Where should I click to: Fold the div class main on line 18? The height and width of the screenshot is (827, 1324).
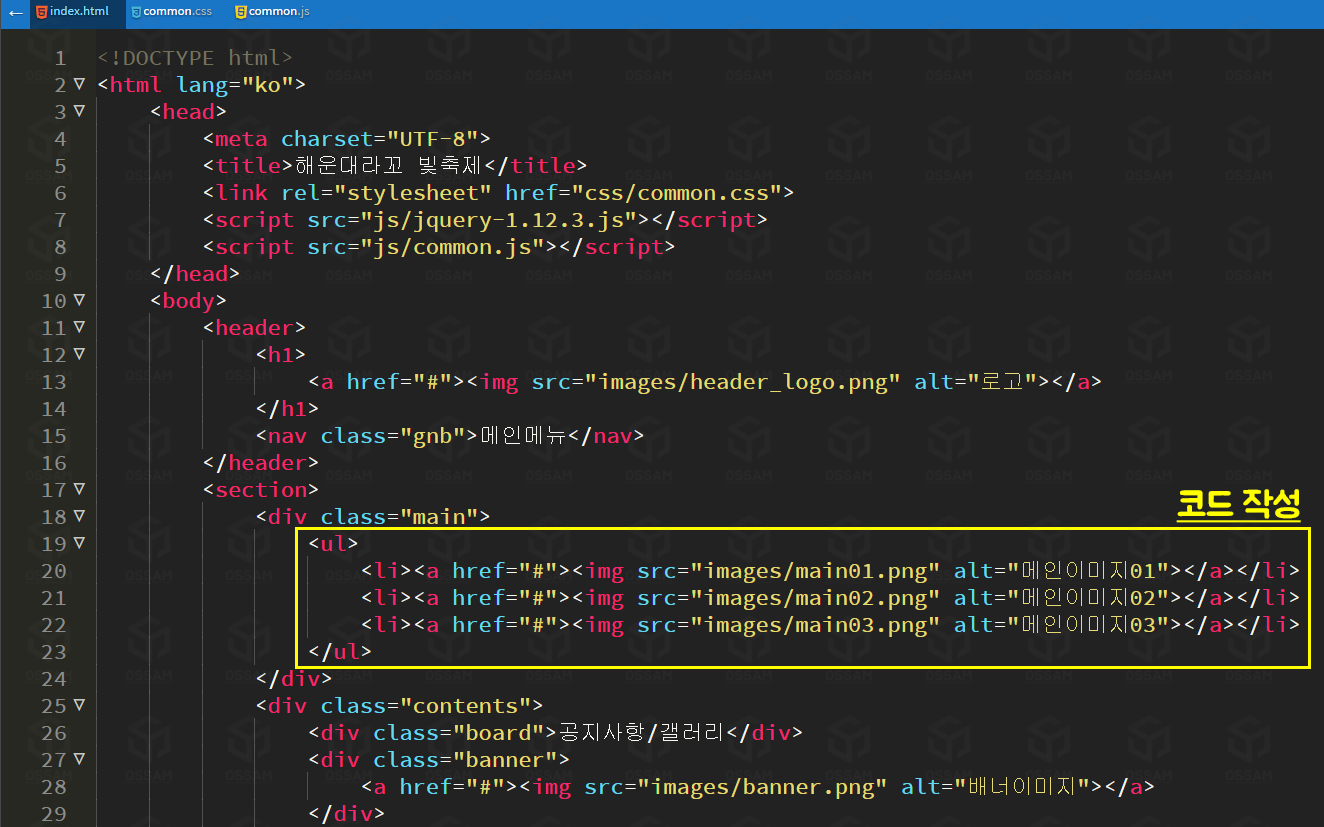pos(79,516)
